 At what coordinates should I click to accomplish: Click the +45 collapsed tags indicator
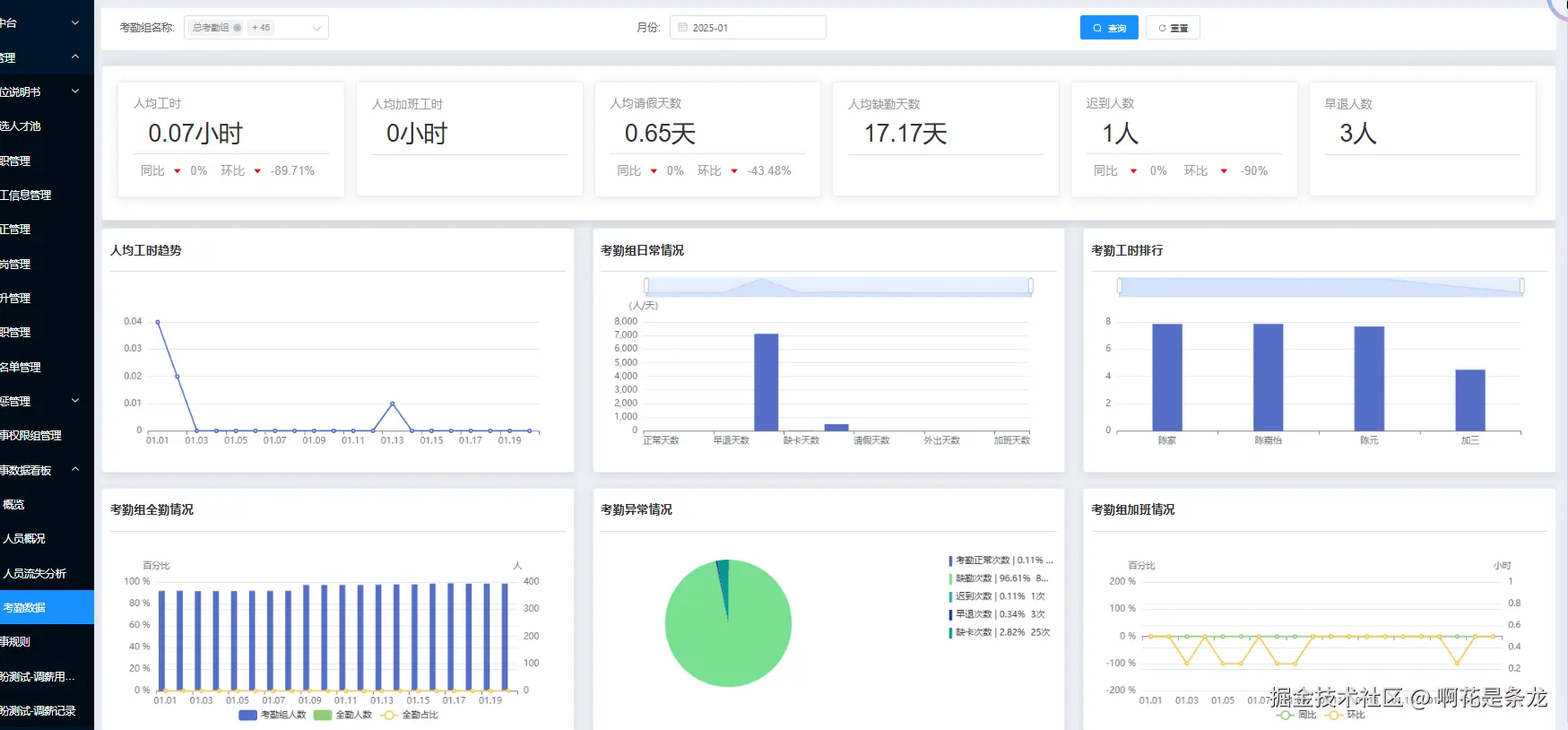(x=261, y=28)
